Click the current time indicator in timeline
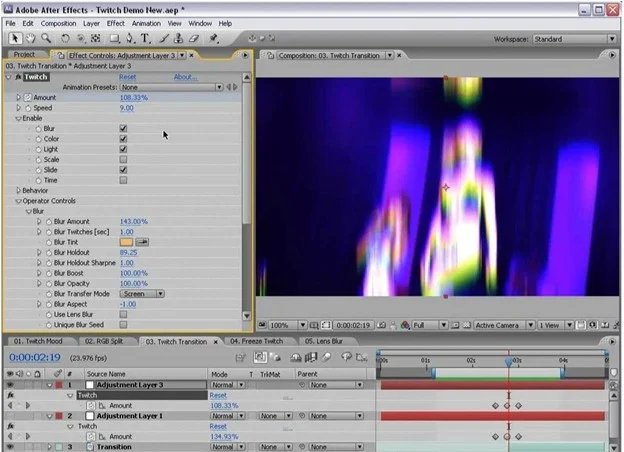This screenshot has height=452, width=624. click(509, 361)
